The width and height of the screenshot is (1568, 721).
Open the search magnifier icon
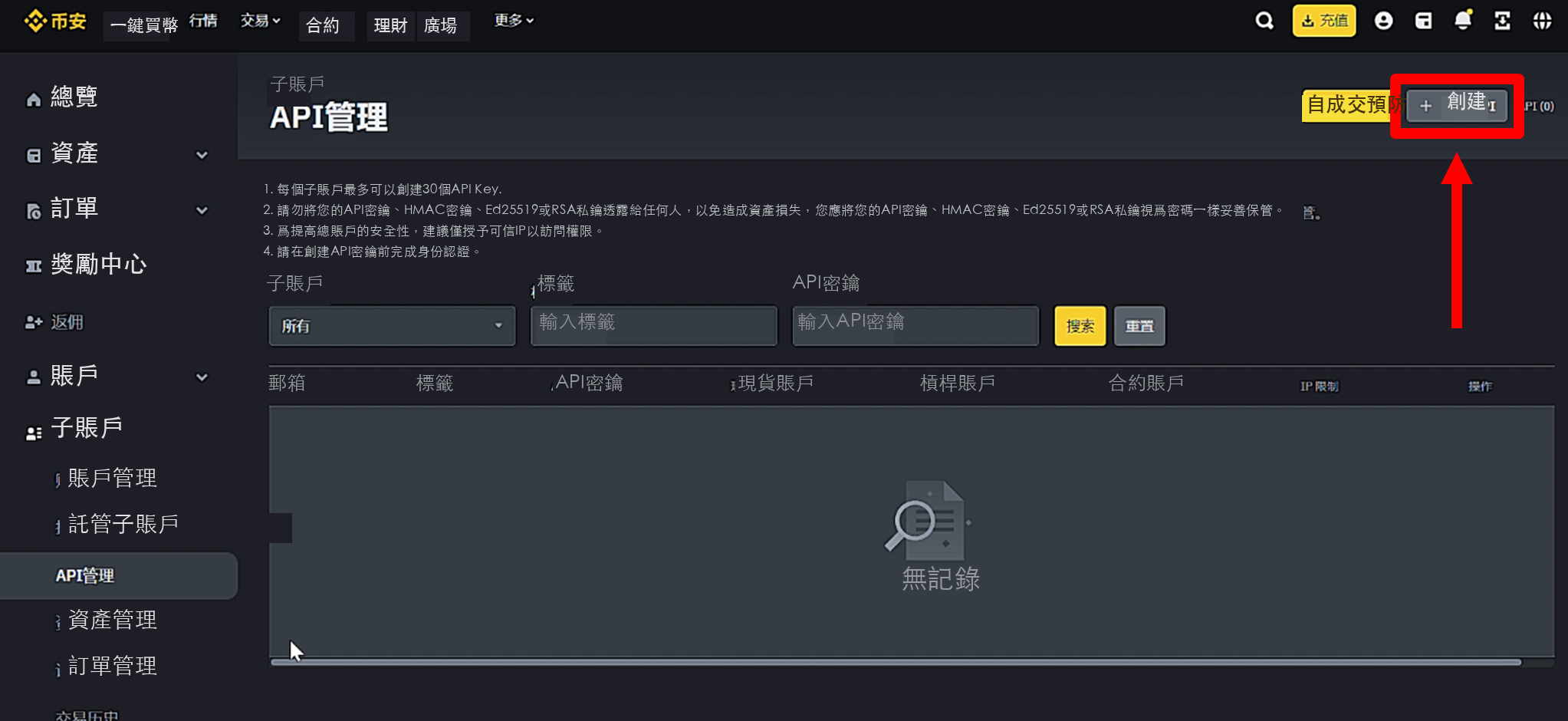tap(1264, 21)
